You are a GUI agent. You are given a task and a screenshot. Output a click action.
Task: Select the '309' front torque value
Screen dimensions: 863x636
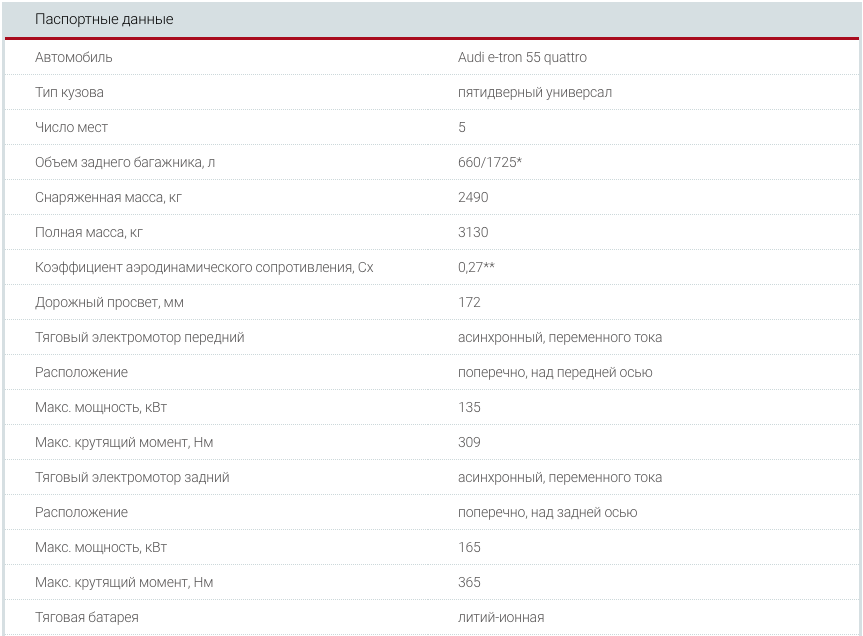coord(469,442)
